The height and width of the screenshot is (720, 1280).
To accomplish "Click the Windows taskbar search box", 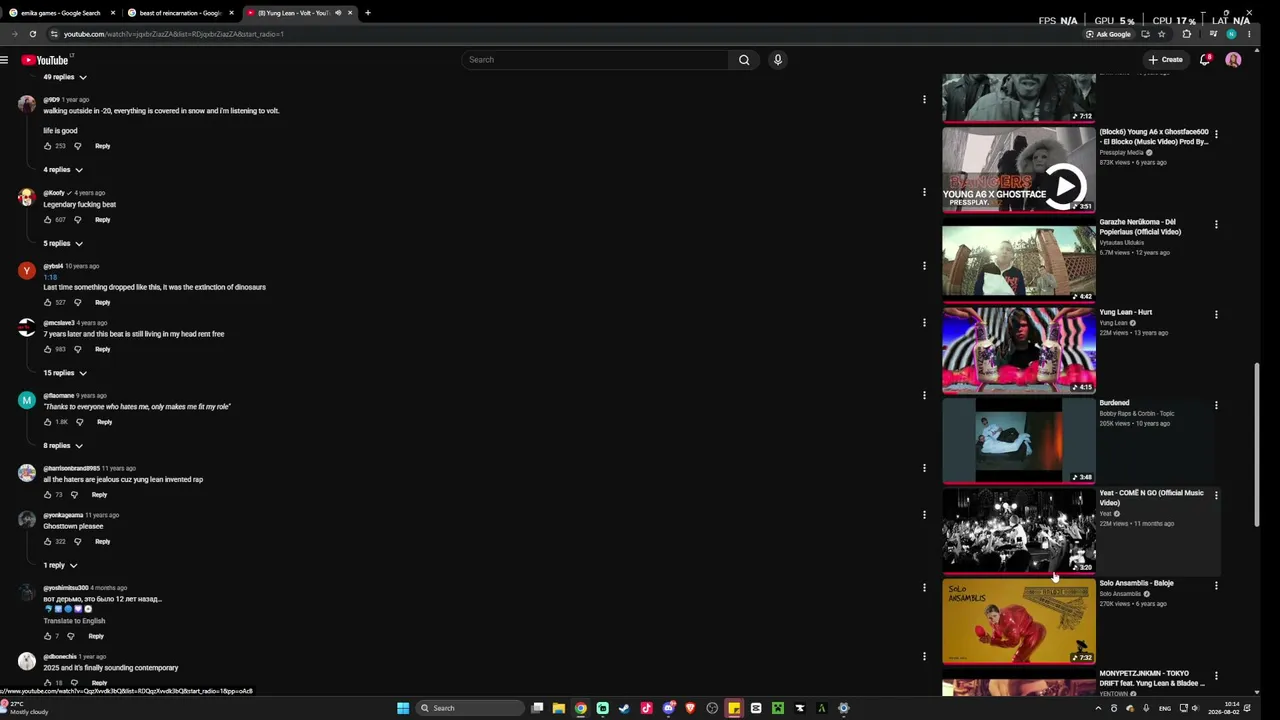I will [470, 708].
